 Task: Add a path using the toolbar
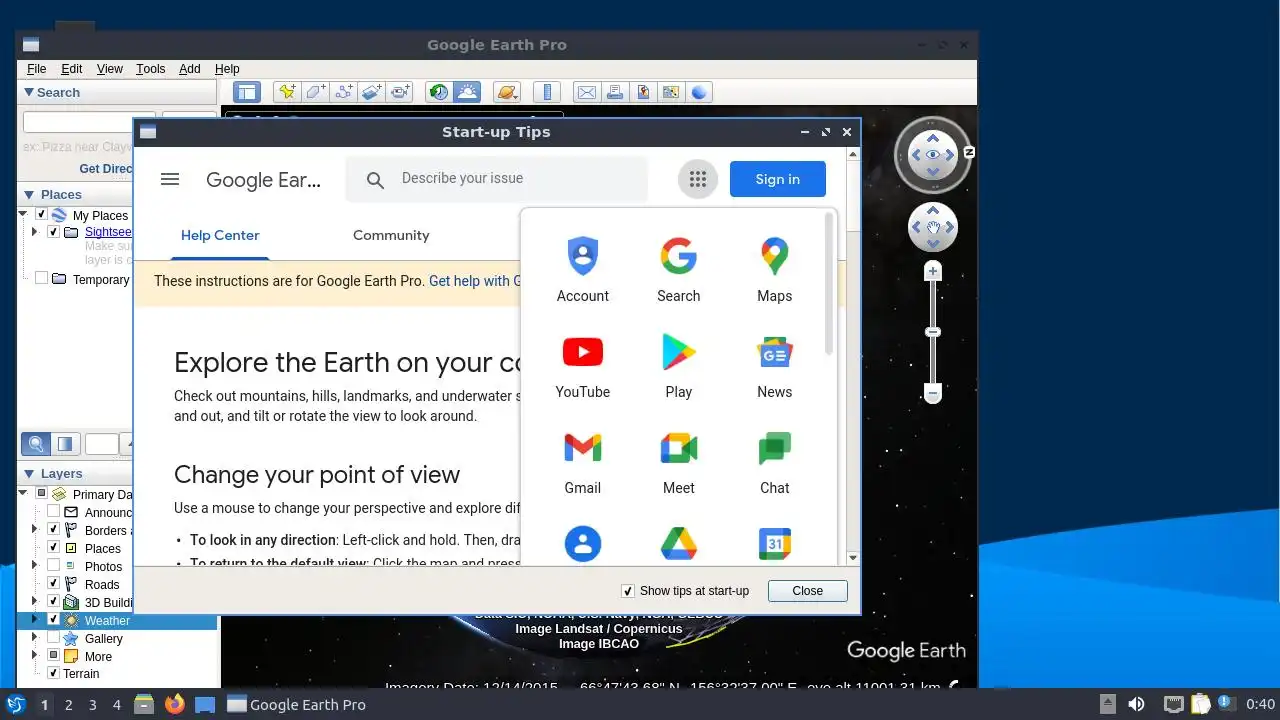344,92
